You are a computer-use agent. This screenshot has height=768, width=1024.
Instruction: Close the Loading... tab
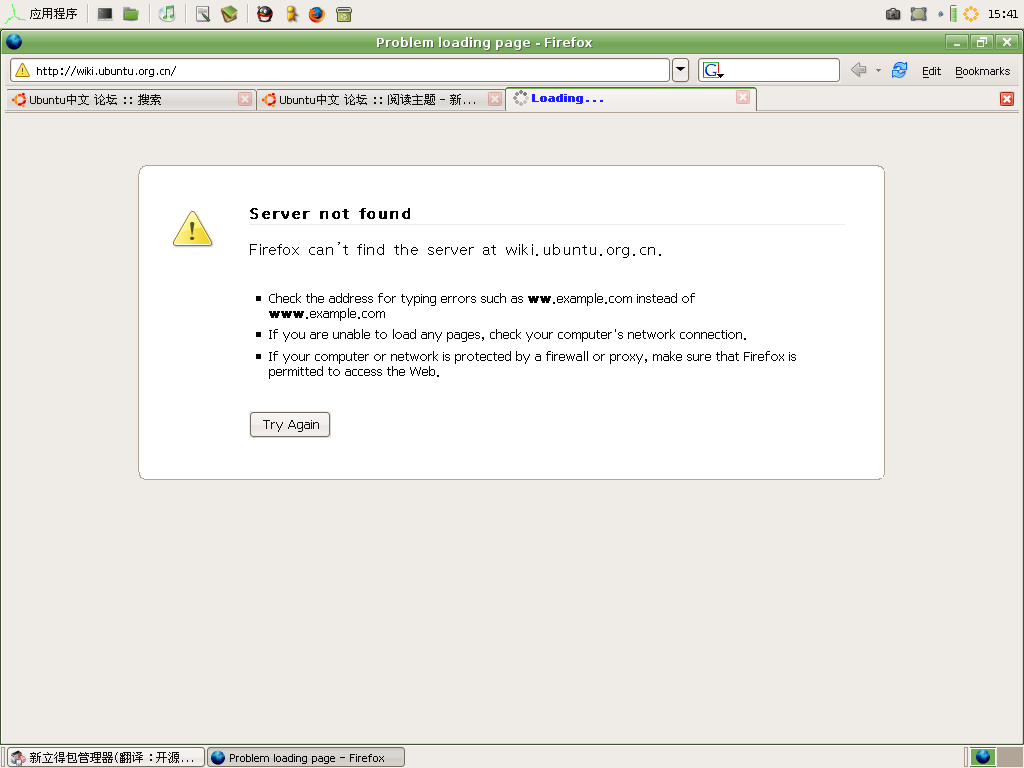[x=743, y=97]
